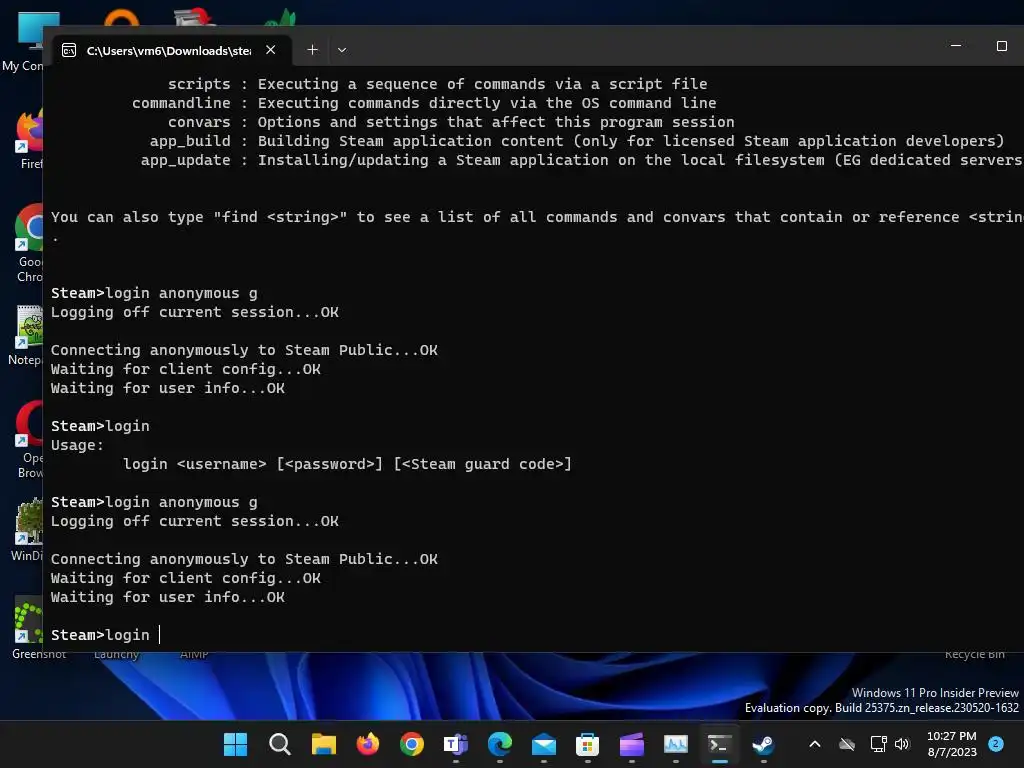Open Opera Browser desktop shortcut
This screenshot has height=768, width=1024.
point(29,440)
